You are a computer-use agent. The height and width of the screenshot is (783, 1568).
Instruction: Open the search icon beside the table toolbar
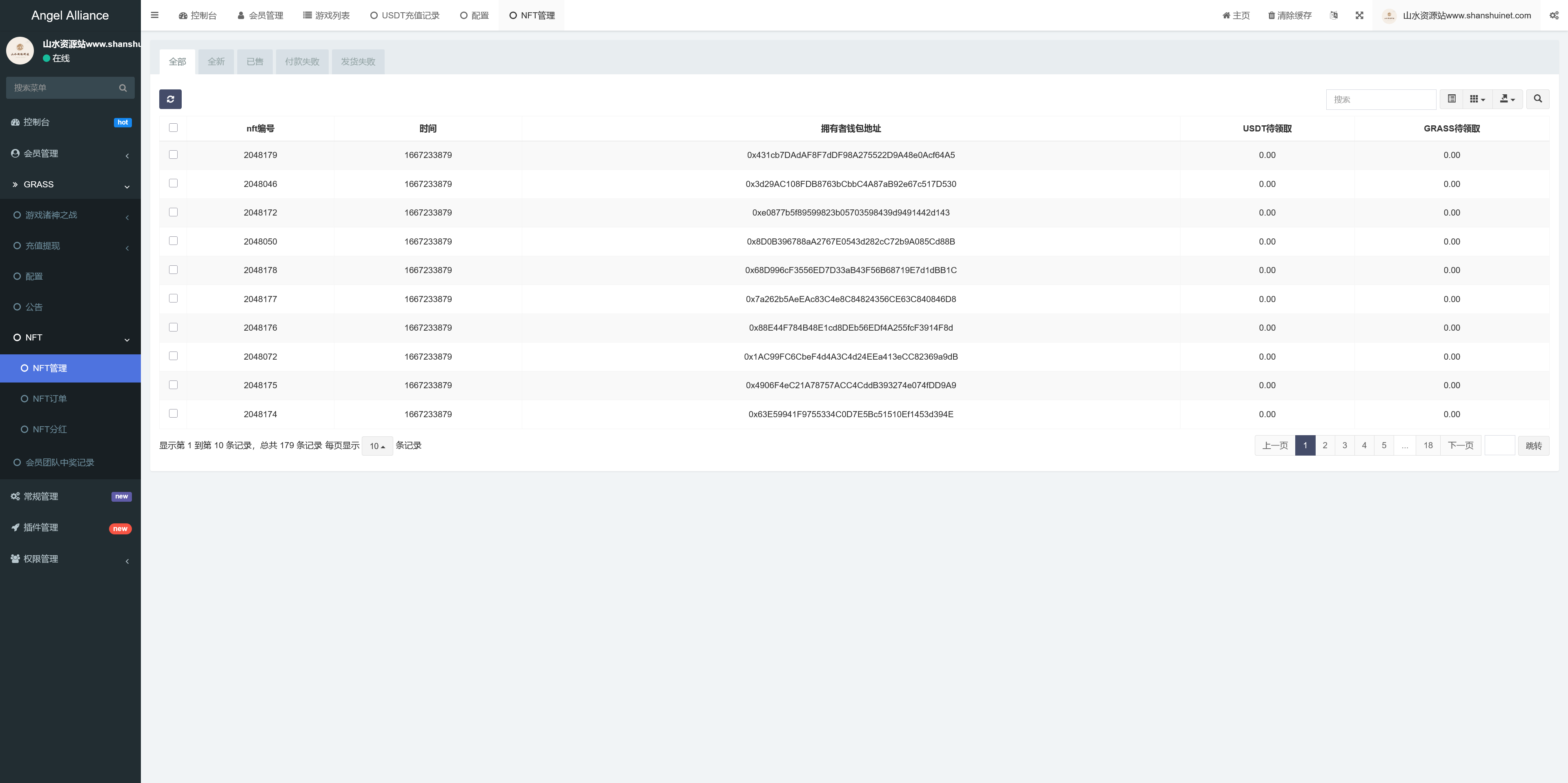coord(1538,99)
